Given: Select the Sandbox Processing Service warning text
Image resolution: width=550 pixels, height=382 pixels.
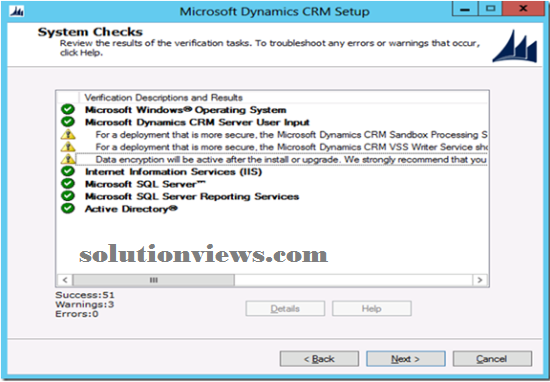Looking at the screenshot, I should [291, 135].
